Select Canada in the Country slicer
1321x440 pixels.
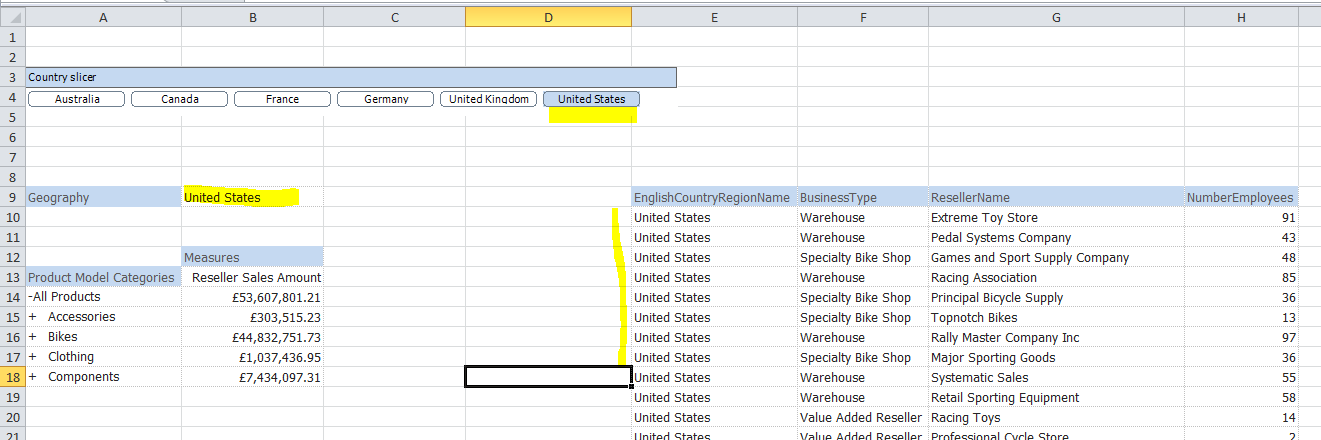click(180, 99)
